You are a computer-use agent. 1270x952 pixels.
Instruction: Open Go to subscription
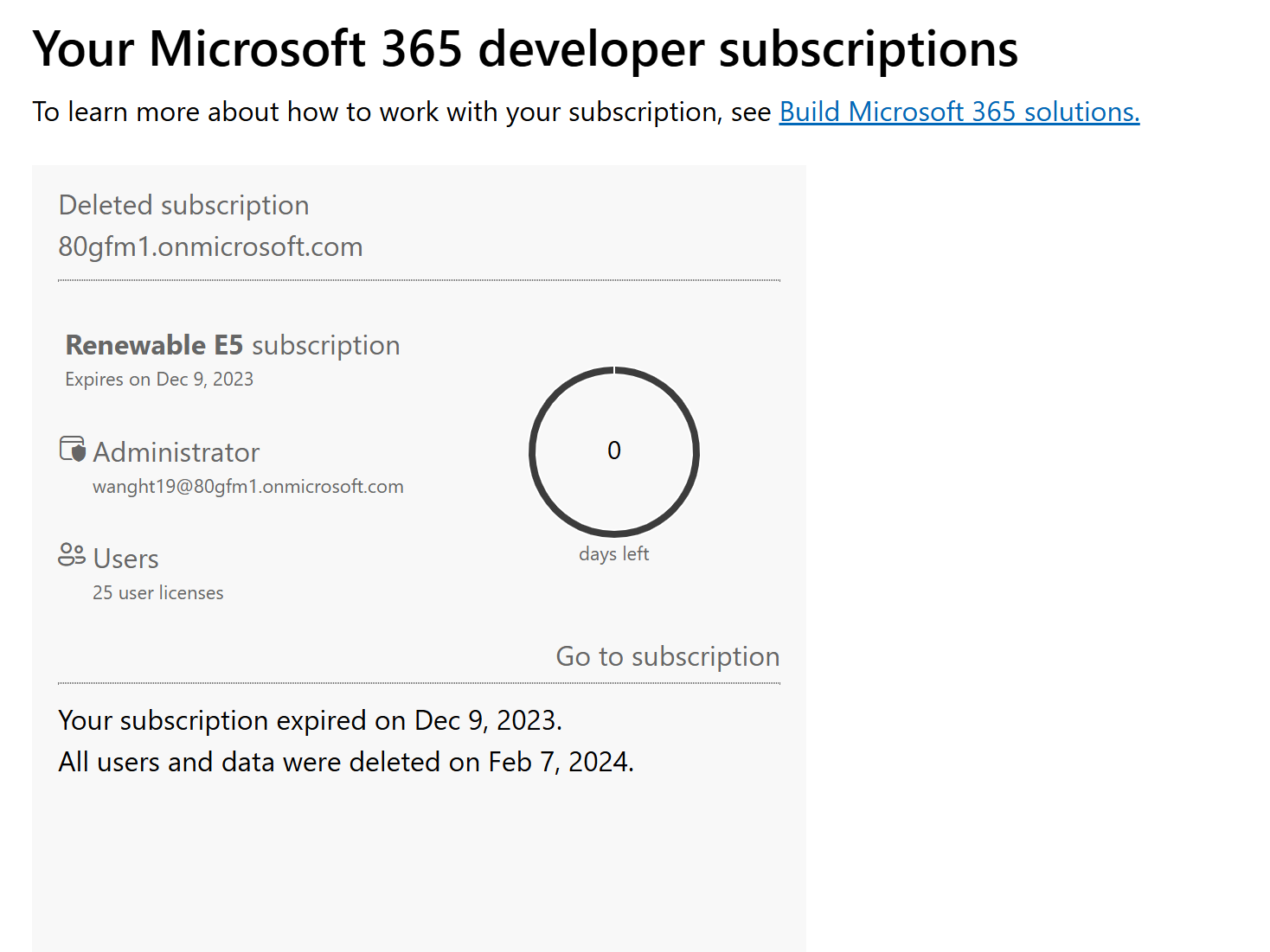(667, 656)
